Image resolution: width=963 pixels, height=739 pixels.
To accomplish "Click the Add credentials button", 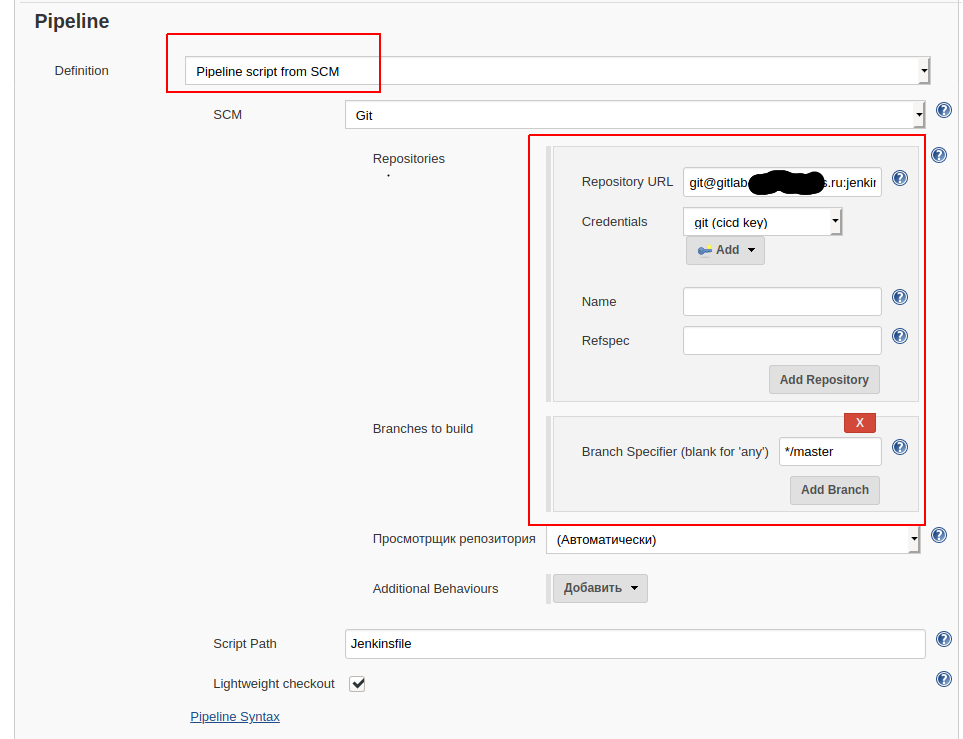I will [x=725, y=250].
